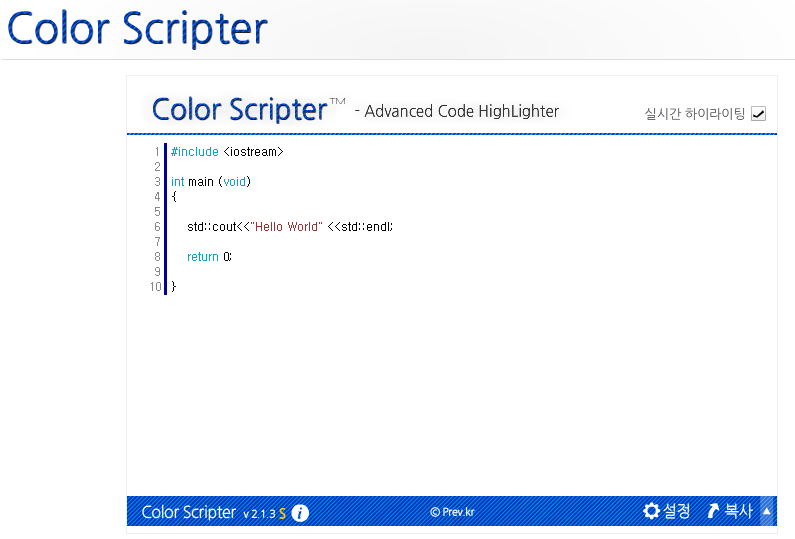Screen dimensions: 795x539
Task: Click the Color Scripter™ panel logo
Action: click(248, 110)
